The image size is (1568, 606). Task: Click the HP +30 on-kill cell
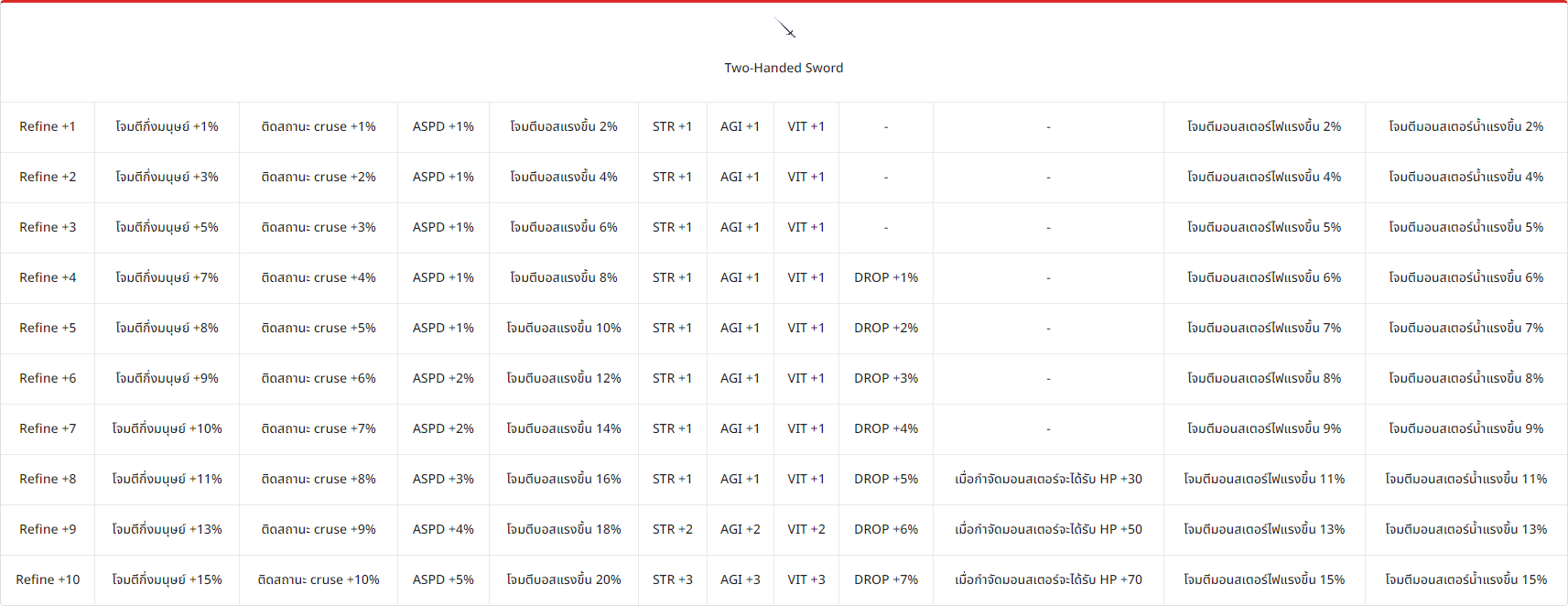[1048, 479]
